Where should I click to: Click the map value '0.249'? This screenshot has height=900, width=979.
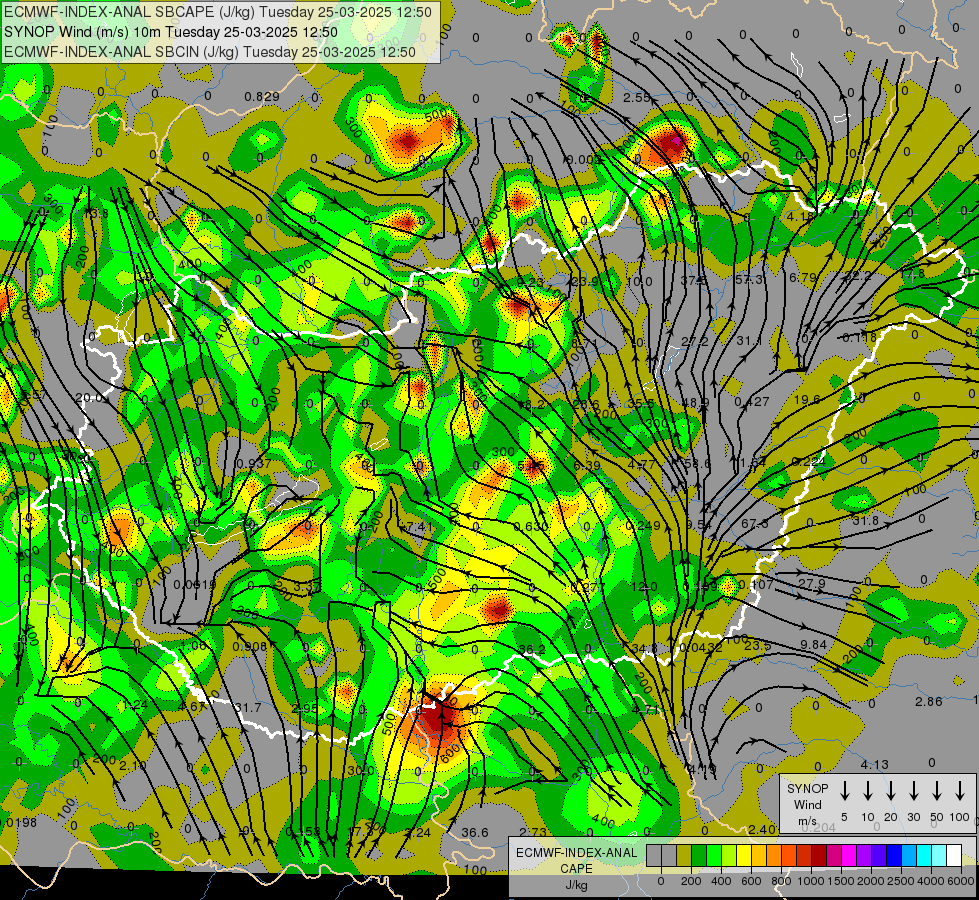pyautogui.click(x=642, y=525)
